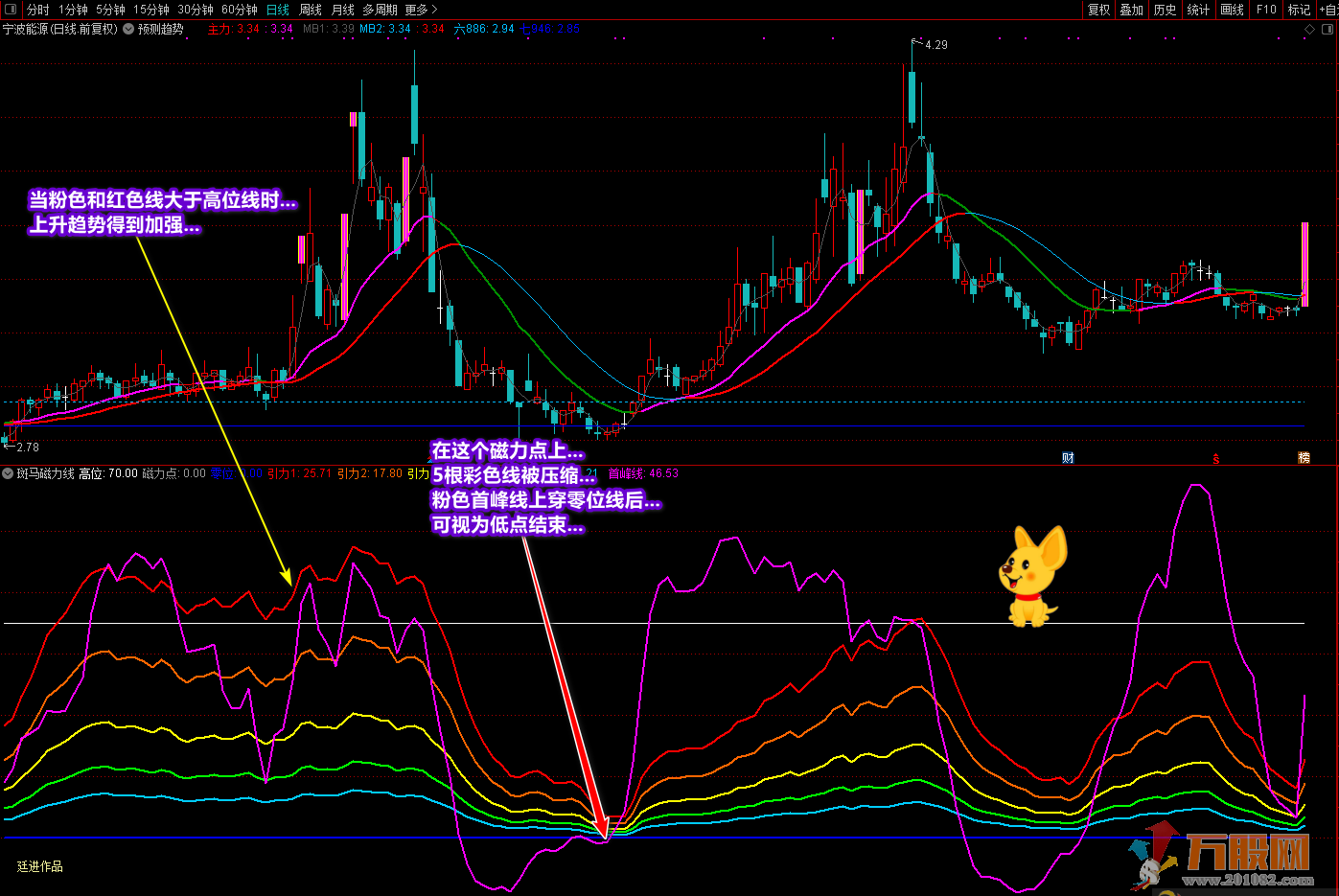Select the 5分钟 period
This screenshot has width=1339, height=896.
click(110, 10)
